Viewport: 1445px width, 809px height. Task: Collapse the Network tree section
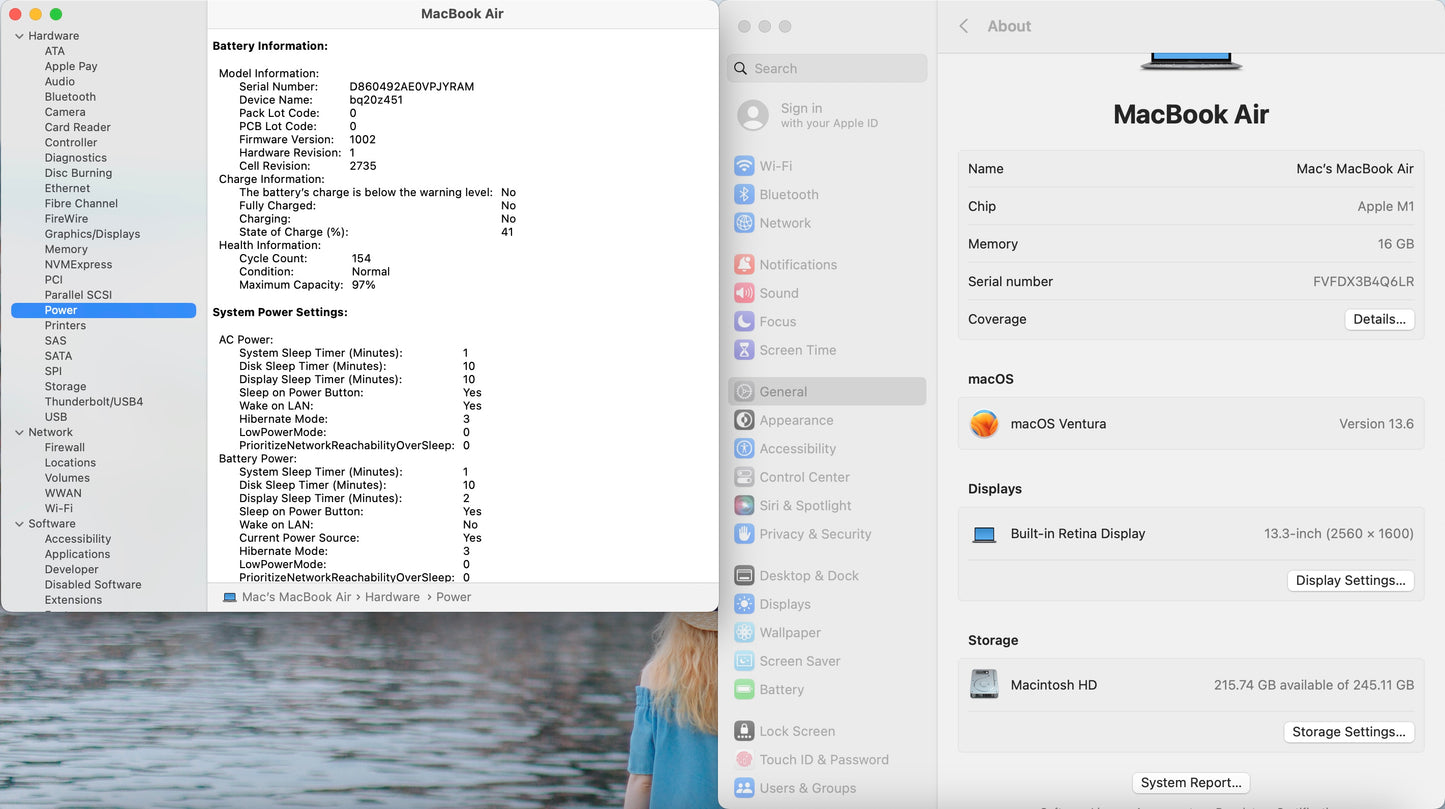tap(19, 432)
